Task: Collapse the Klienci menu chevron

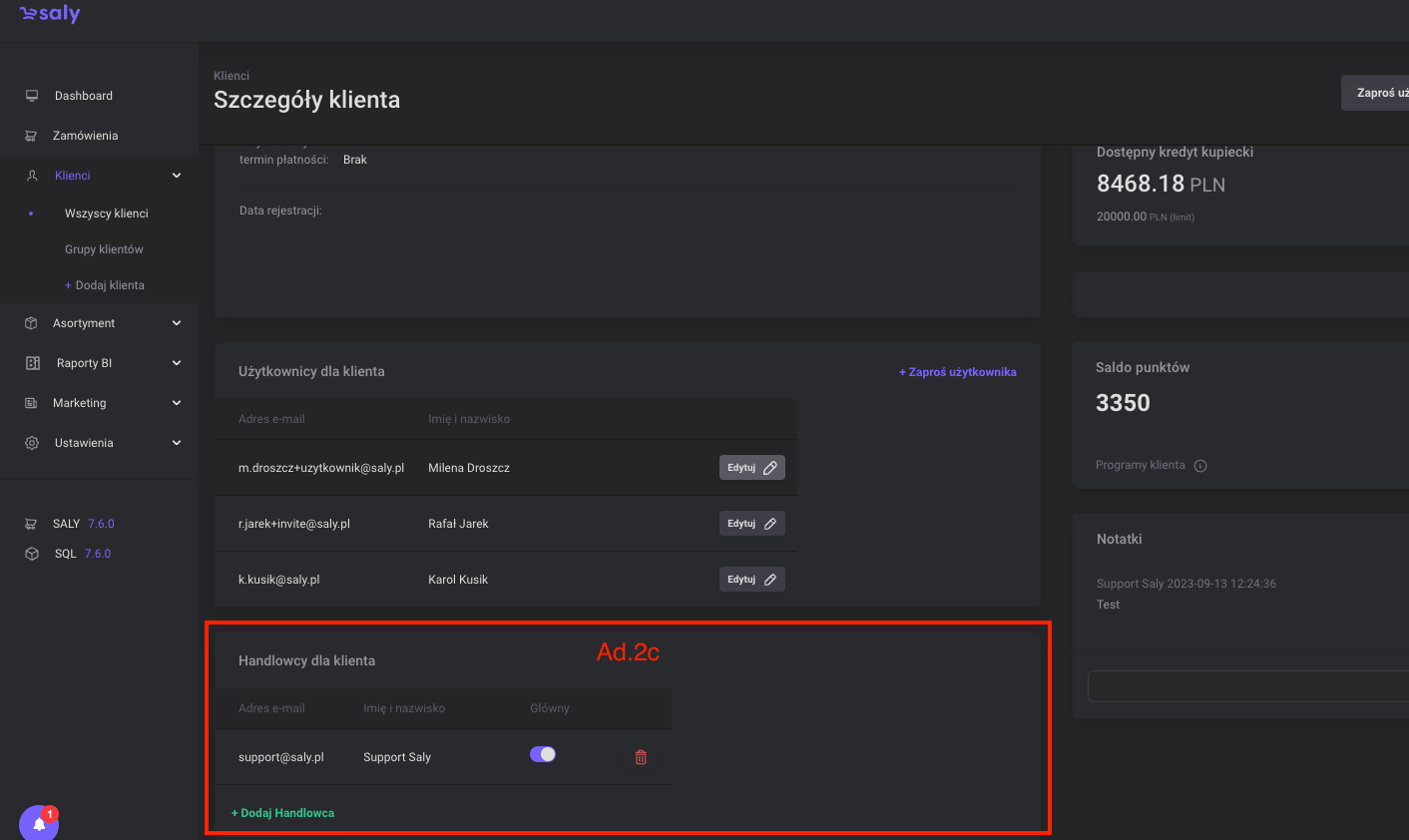Action: point(177,176)
